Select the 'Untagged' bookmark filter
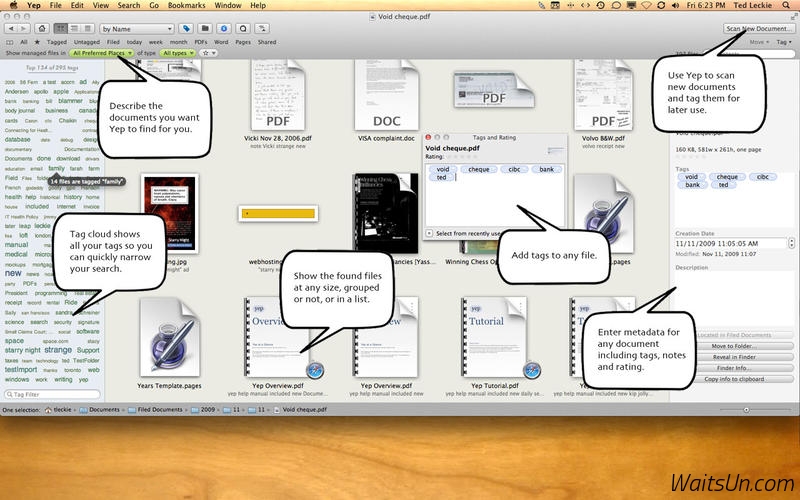Image resolution: width=800 pixels, height=500 pixels. tap(87, 42)
